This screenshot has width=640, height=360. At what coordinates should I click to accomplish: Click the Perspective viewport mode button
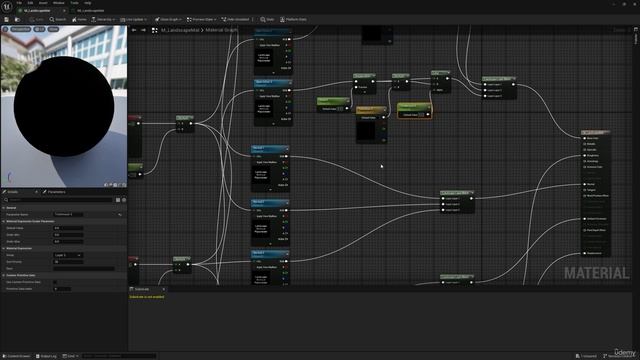tap(20, 29)
